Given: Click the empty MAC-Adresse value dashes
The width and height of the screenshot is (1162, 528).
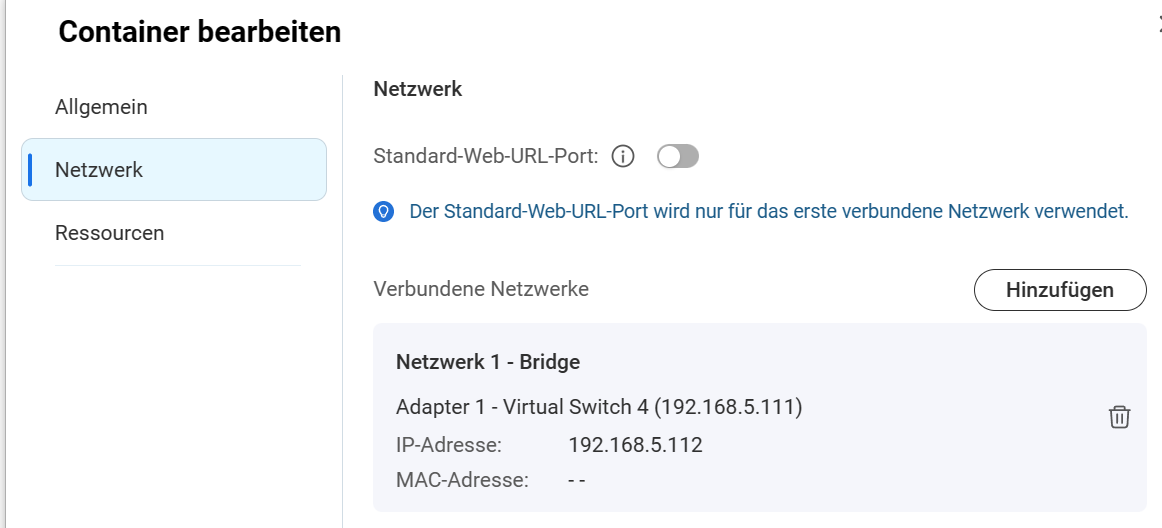Looking at the screenshot, I should [576, 480].
